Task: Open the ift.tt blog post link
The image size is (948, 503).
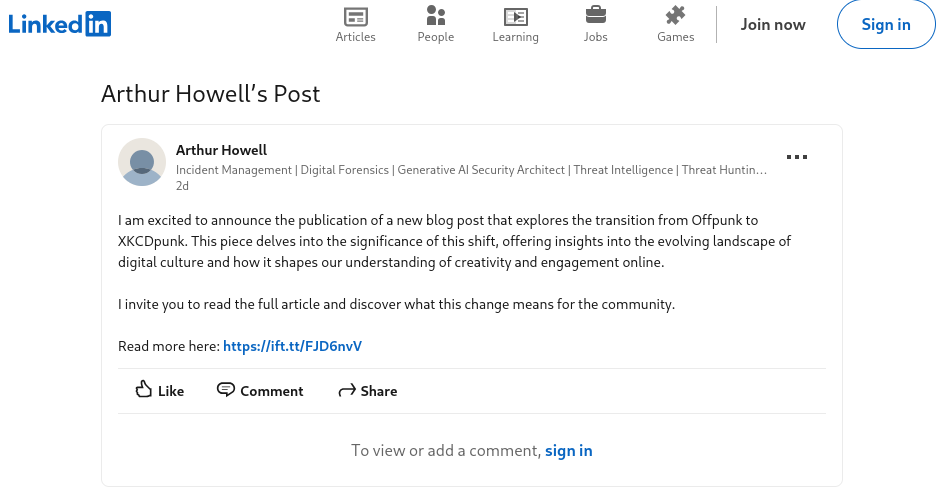Action: pyautogui.click(x=292, y=346)
